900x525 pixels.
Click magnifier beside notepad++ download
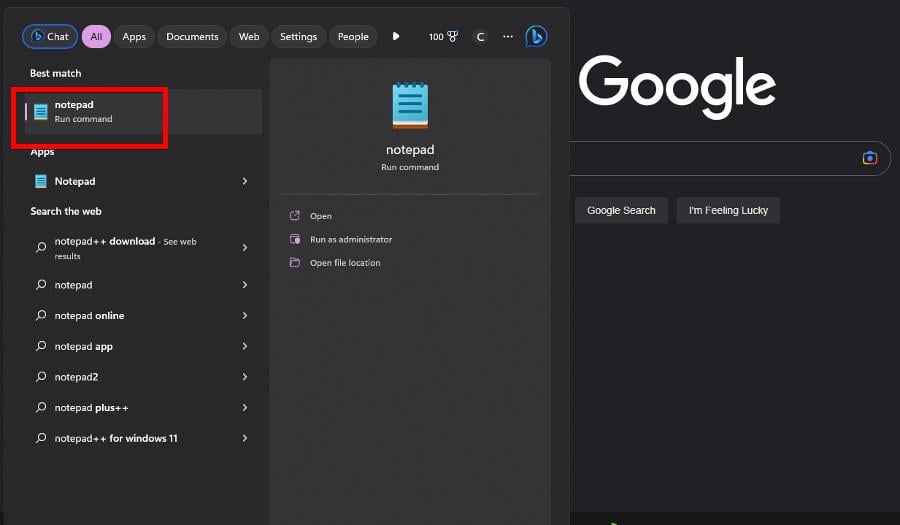click(x=41, y=247)
